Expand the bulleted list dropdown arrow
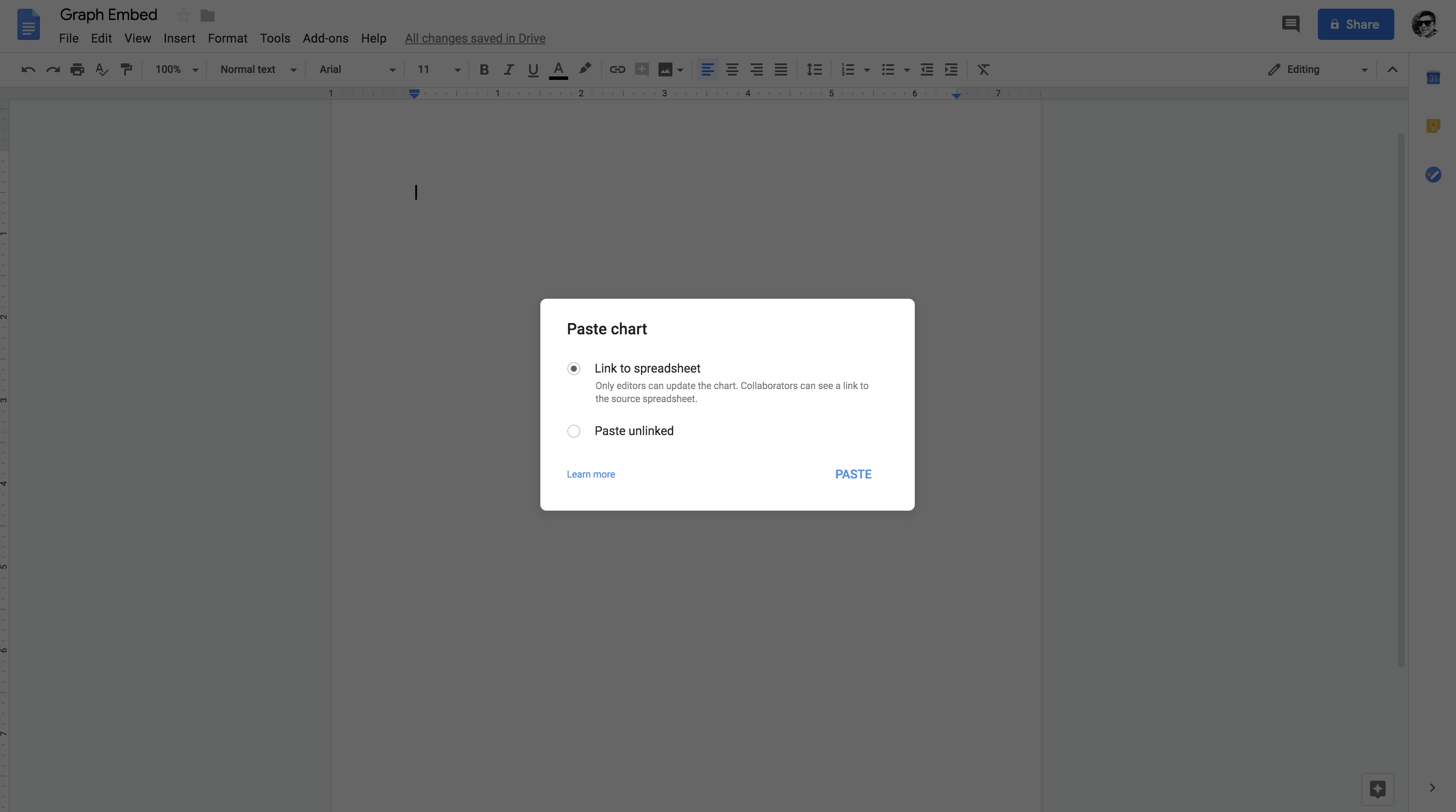This screenshot has width=1456, height=812. click(x=907, y=70)
